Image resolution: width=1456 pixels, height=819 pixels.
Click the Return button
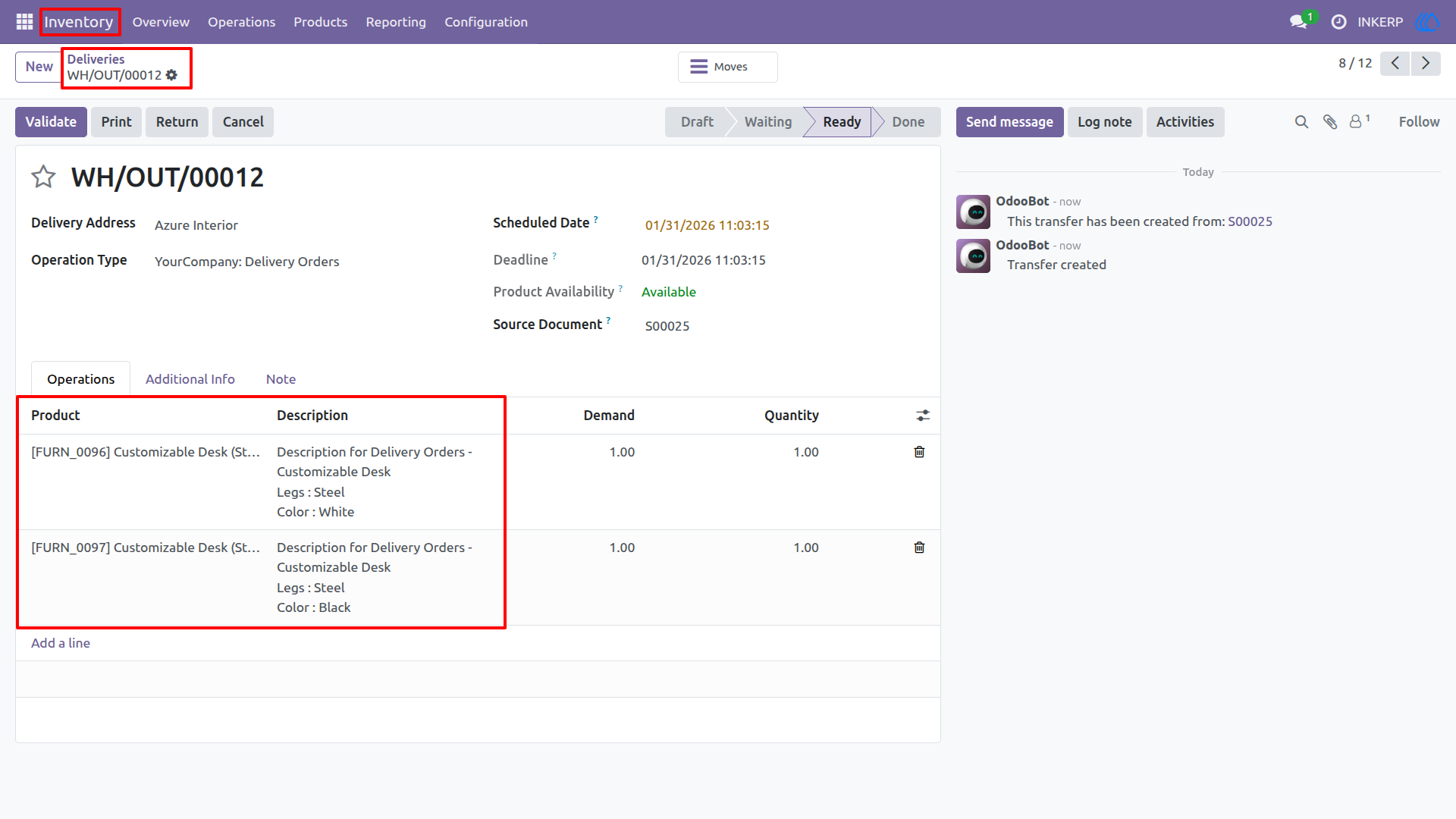click(177, 122)
